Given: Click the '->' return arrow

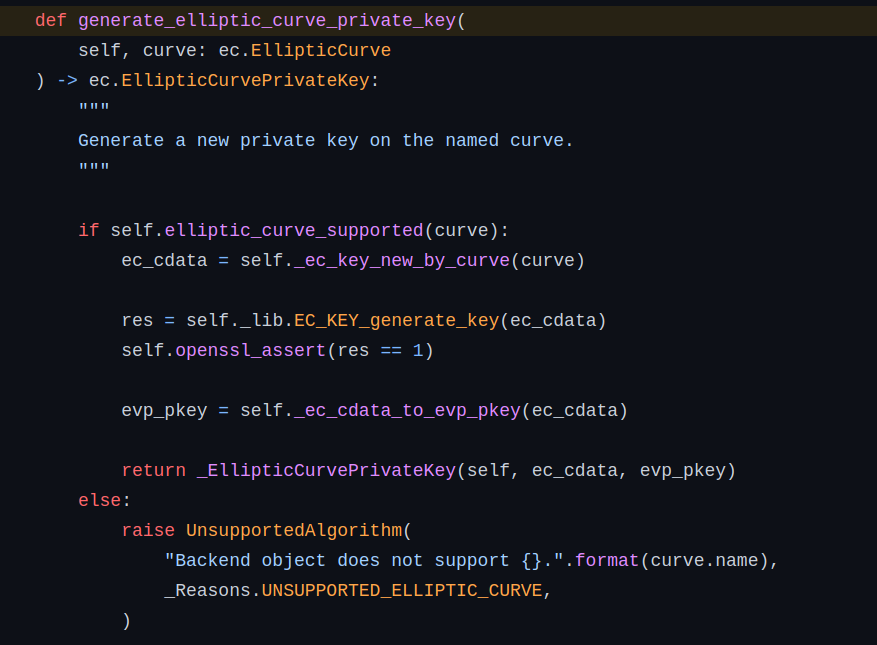Looking at the screenshot, I should pos(68,81).
